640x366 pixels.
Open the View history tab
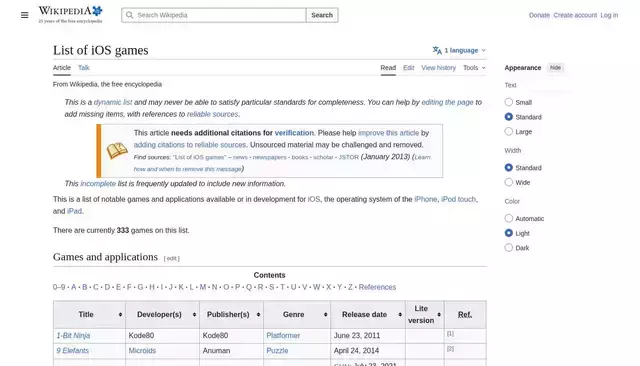pos(438,68)
